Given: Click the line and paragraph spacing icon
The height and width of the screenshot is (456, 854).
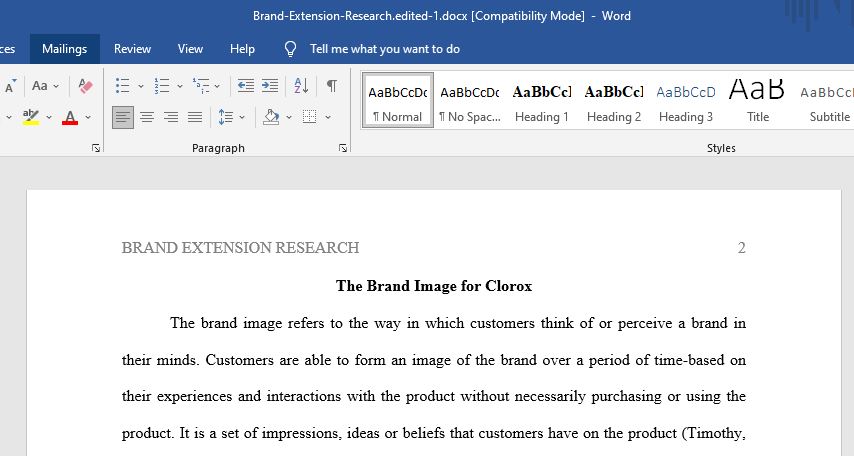Looking at the screenshot, I should [x=225, y=117].
